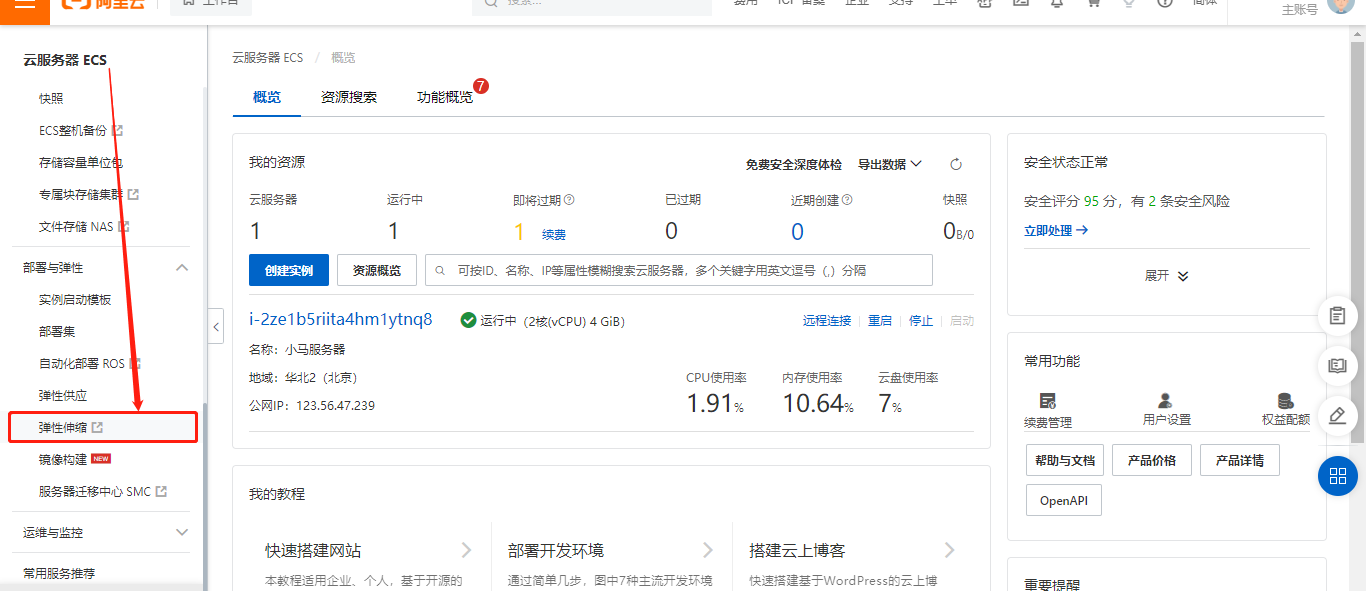This screenshot has width=1366, height=591.
Task: Click the 产品价格 button
Action: (1152, 461)
